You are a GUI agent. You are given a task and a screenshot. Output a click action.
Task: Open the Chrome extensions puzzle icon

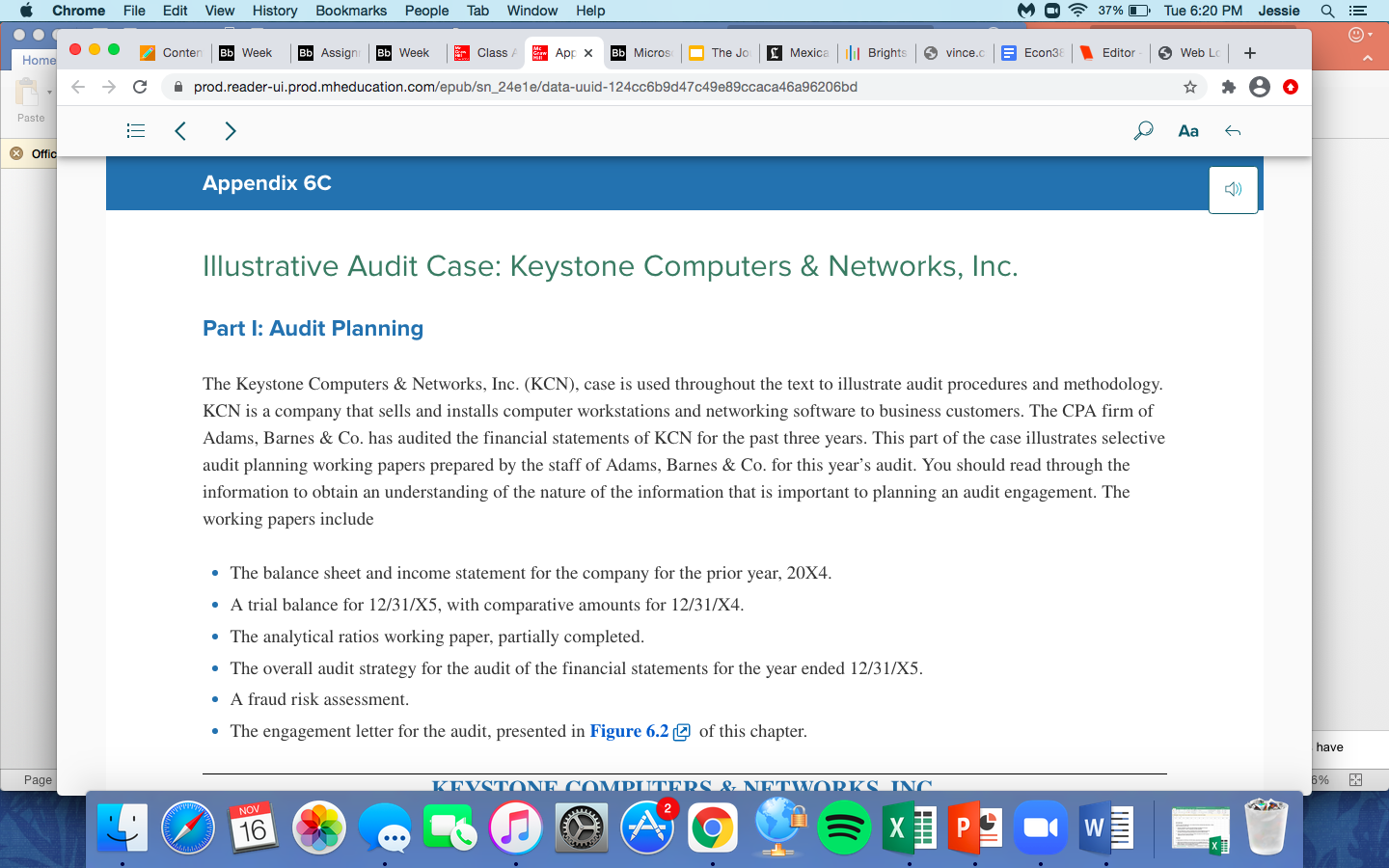click(x=1227, y=87)
